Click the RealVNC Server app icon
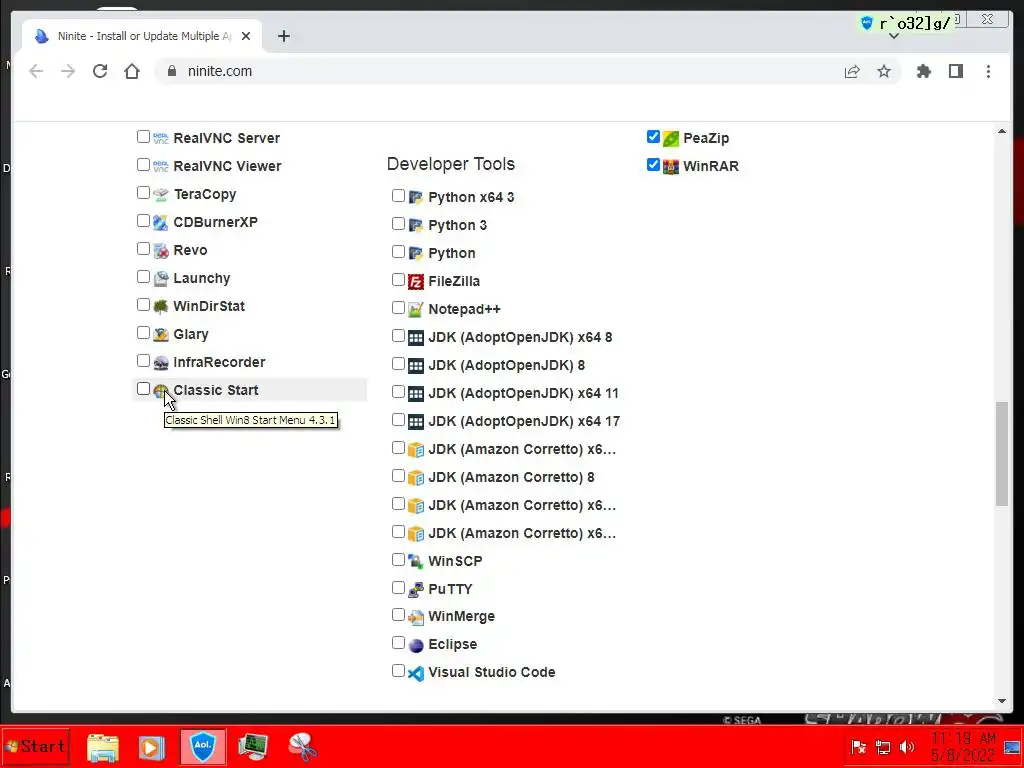Image resolution: width=1024 pixels, height=768 pixels. pyautogui.click(x=161, y=138)
